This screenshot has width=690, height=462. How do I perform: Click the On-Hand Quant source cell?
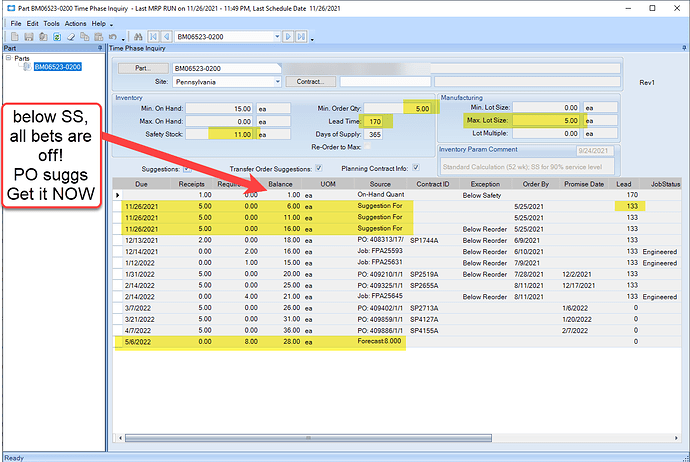(x=381, y=194)
